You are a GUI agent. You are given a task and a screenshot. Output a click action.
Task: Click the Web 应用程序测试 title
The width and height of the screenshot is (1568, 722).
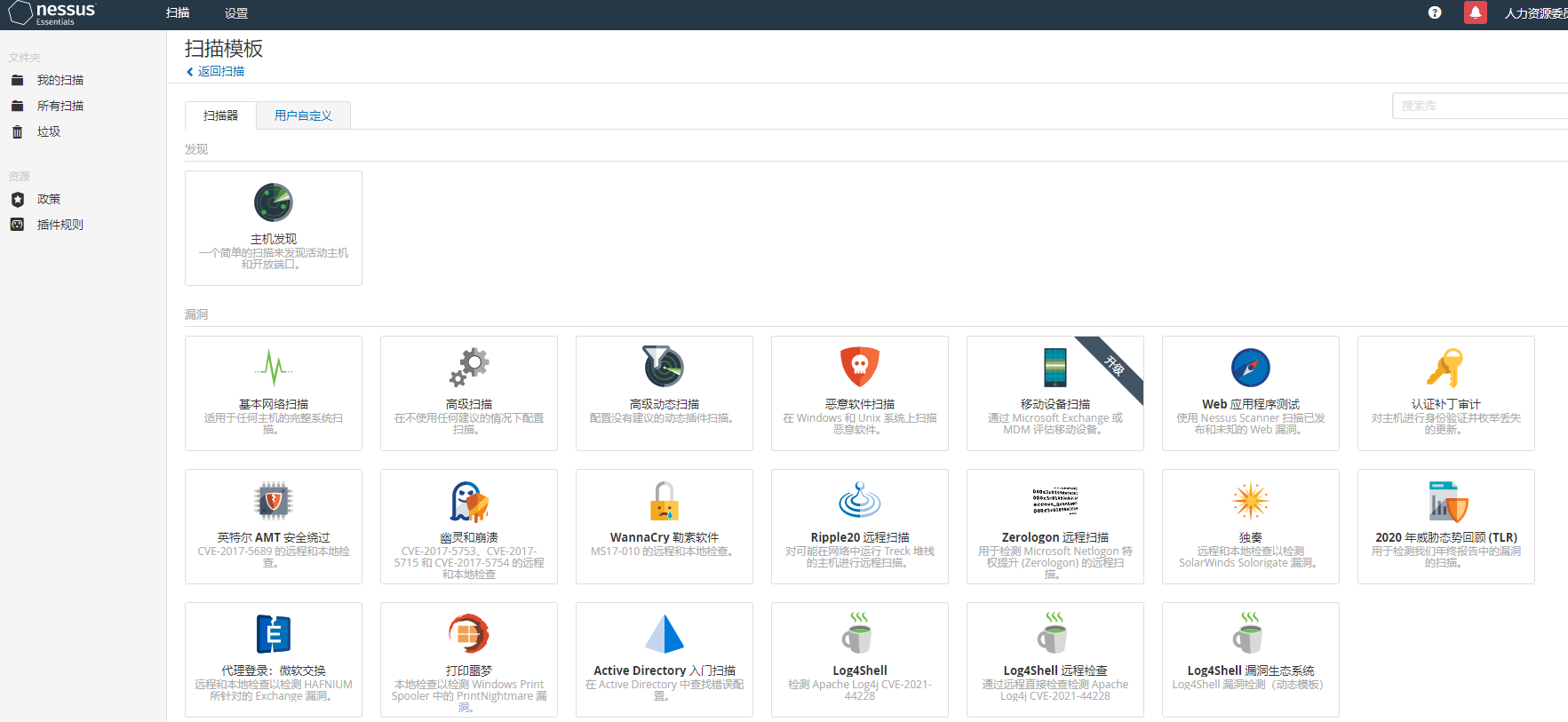[1251, 404]
